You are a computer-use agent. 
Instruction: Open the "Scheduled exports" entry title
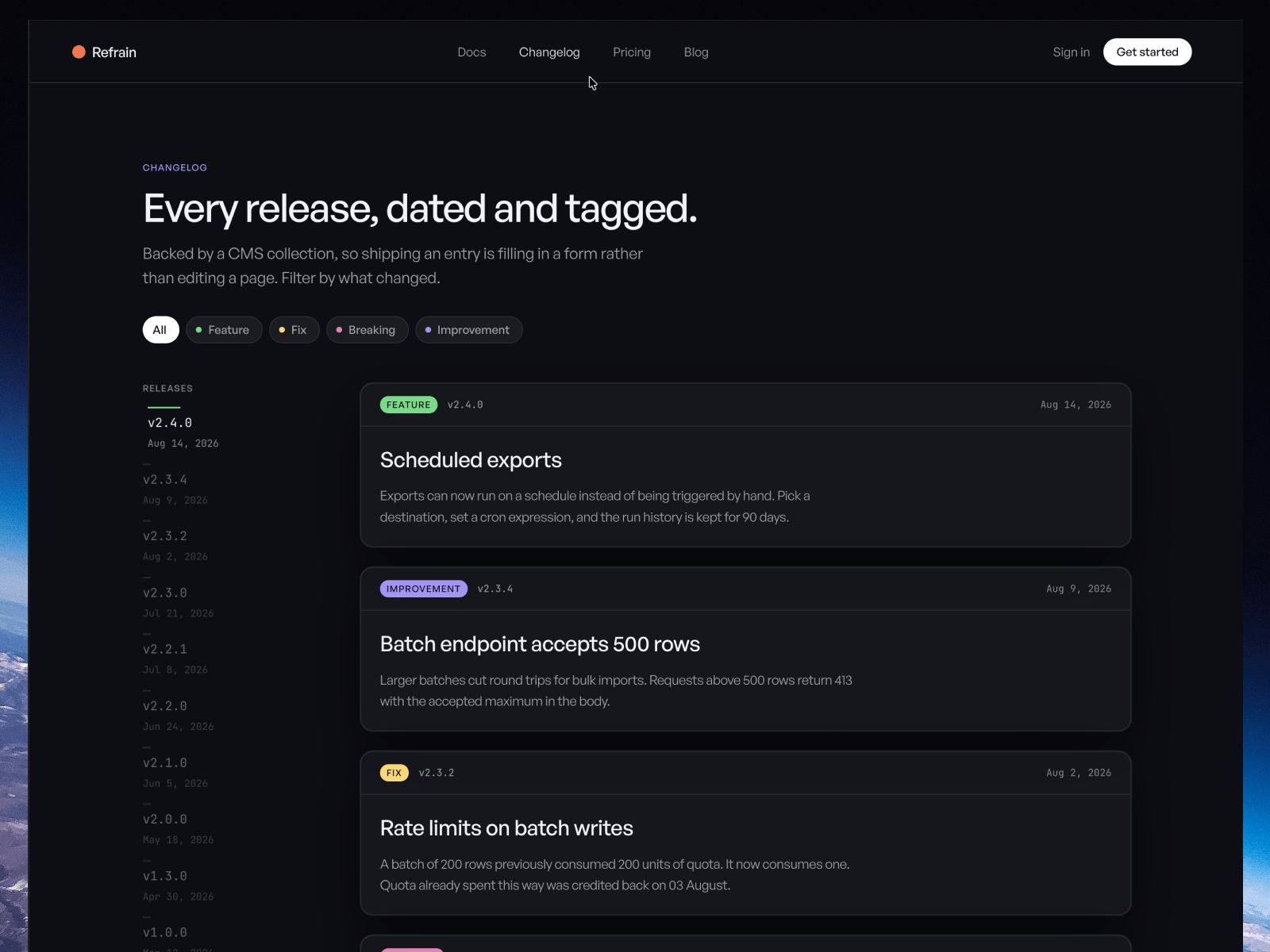(x=471, y=460)
